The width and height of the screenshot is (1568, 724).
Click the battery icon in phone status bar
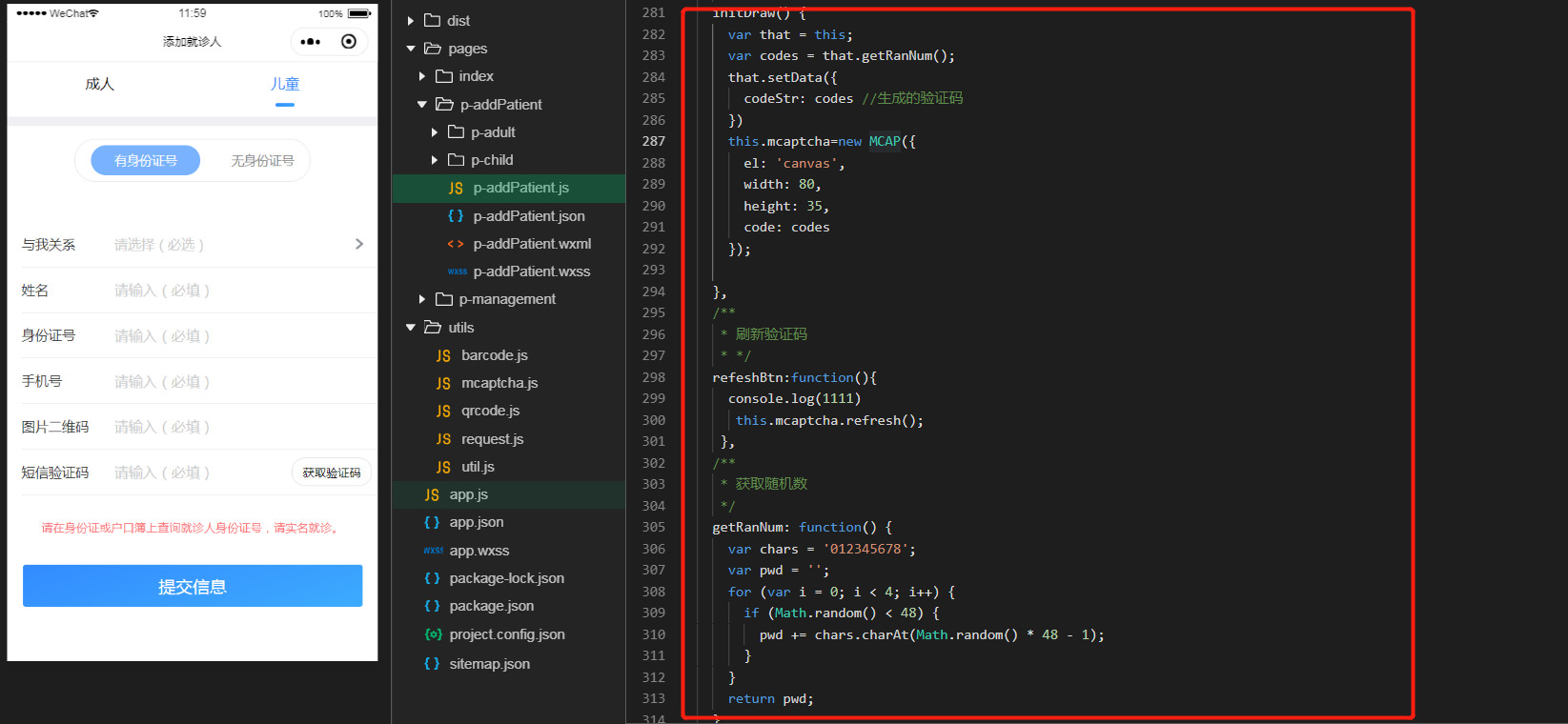(359, 13)
